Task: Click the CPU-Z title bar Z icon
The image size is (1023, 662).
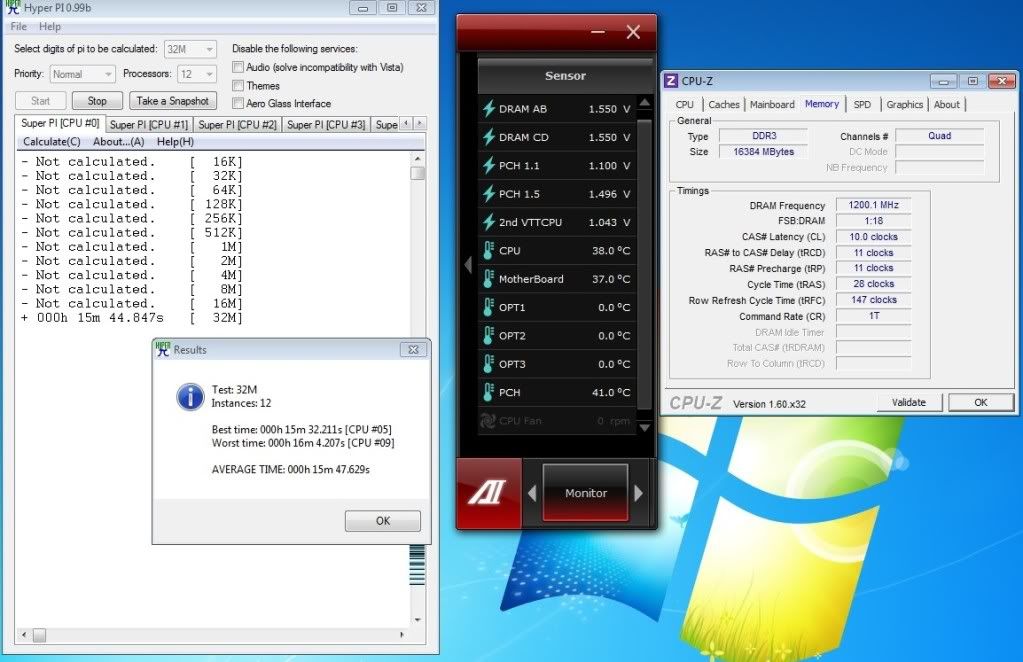Action: pyautogui.click(x=671, y=81)
